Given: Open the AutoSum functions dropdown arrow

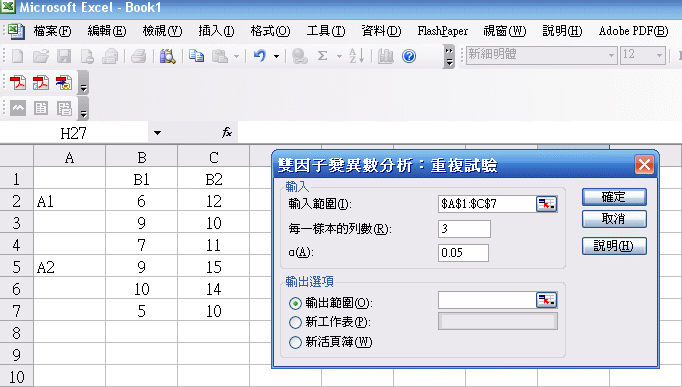Looking at the screenshot, I should click(x=339, y=56).
